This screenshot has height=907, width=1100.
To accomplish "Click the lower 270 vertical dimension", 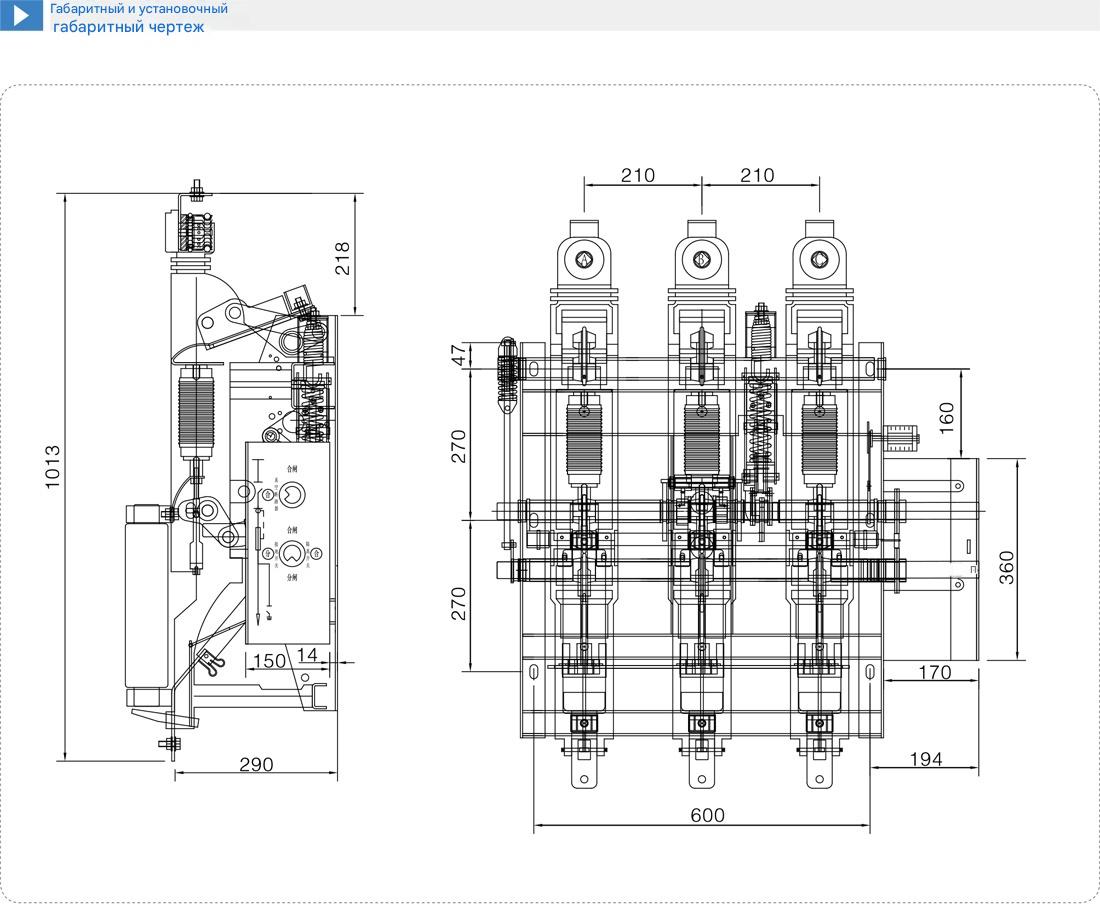I will [460, 604].
